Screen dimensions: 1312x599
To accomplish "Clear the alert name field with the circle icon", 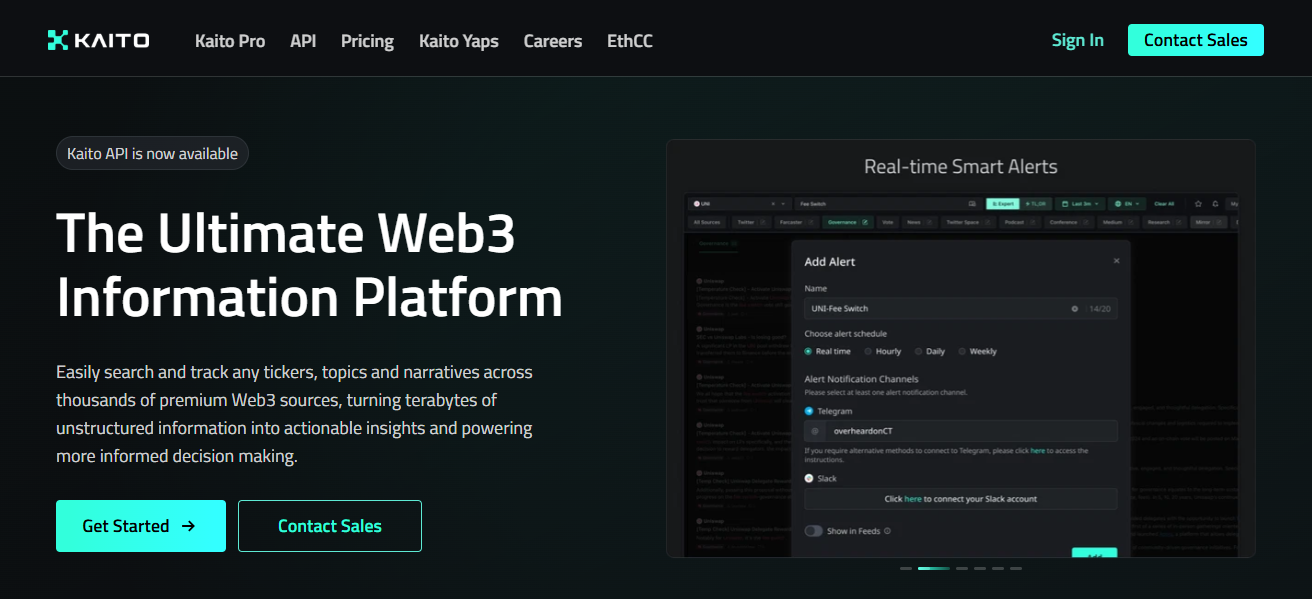I will pyautogui.click(x=1075, y=309).
